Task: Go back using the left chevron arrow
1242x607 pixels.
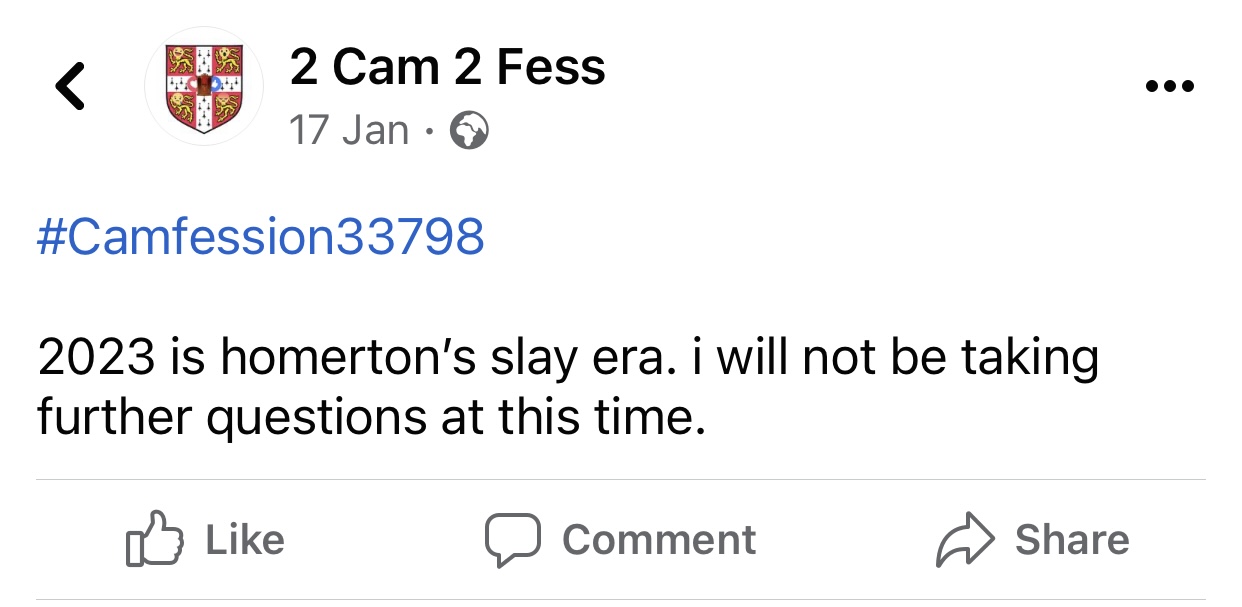Action: (x=69, y=86)
